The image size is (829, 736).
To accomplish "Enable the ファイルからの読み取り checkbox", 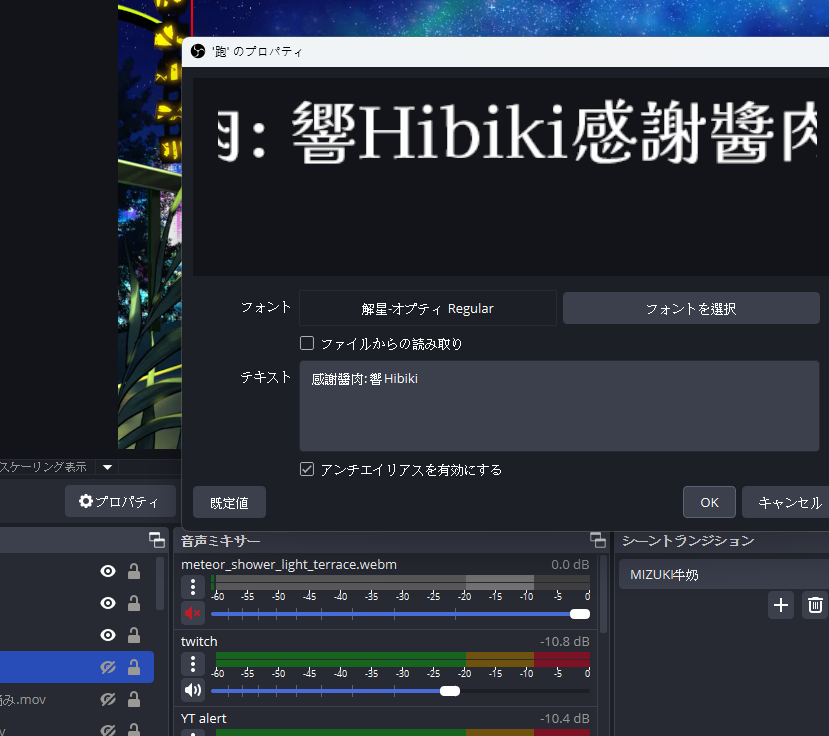I will (307, 343).
